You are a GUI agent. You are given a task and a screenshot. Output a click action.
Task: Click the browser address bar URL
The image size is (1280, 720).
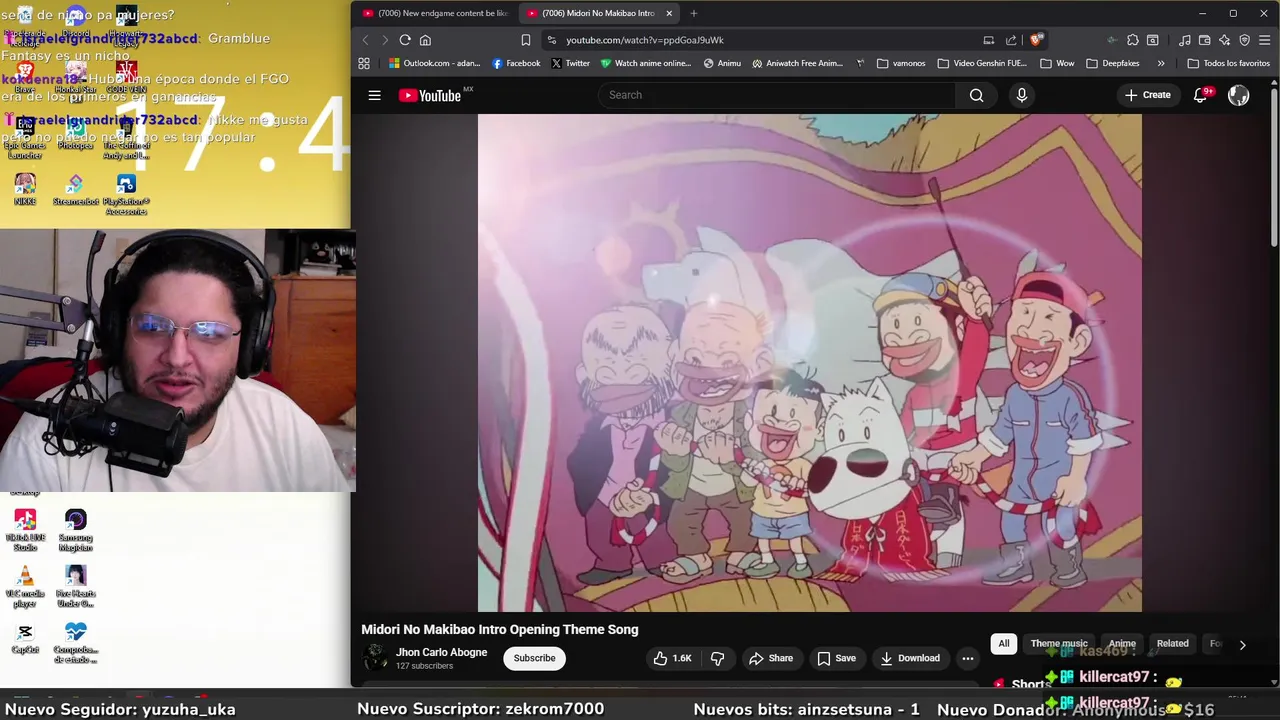(645, 40)
